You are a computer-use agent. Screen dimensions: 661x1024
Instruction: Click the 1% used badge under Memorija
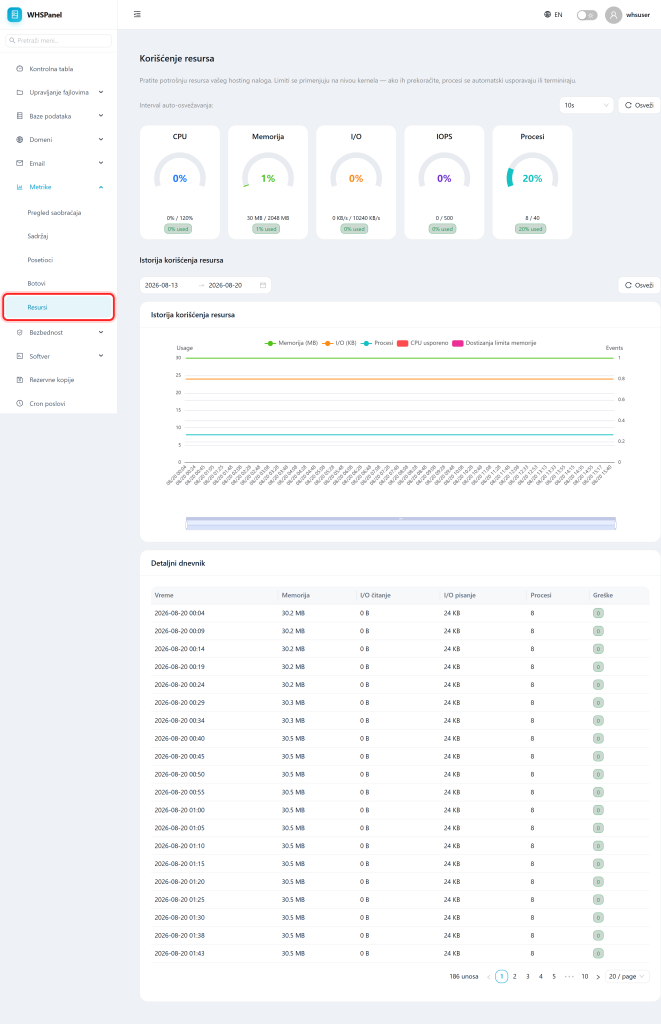266,229
